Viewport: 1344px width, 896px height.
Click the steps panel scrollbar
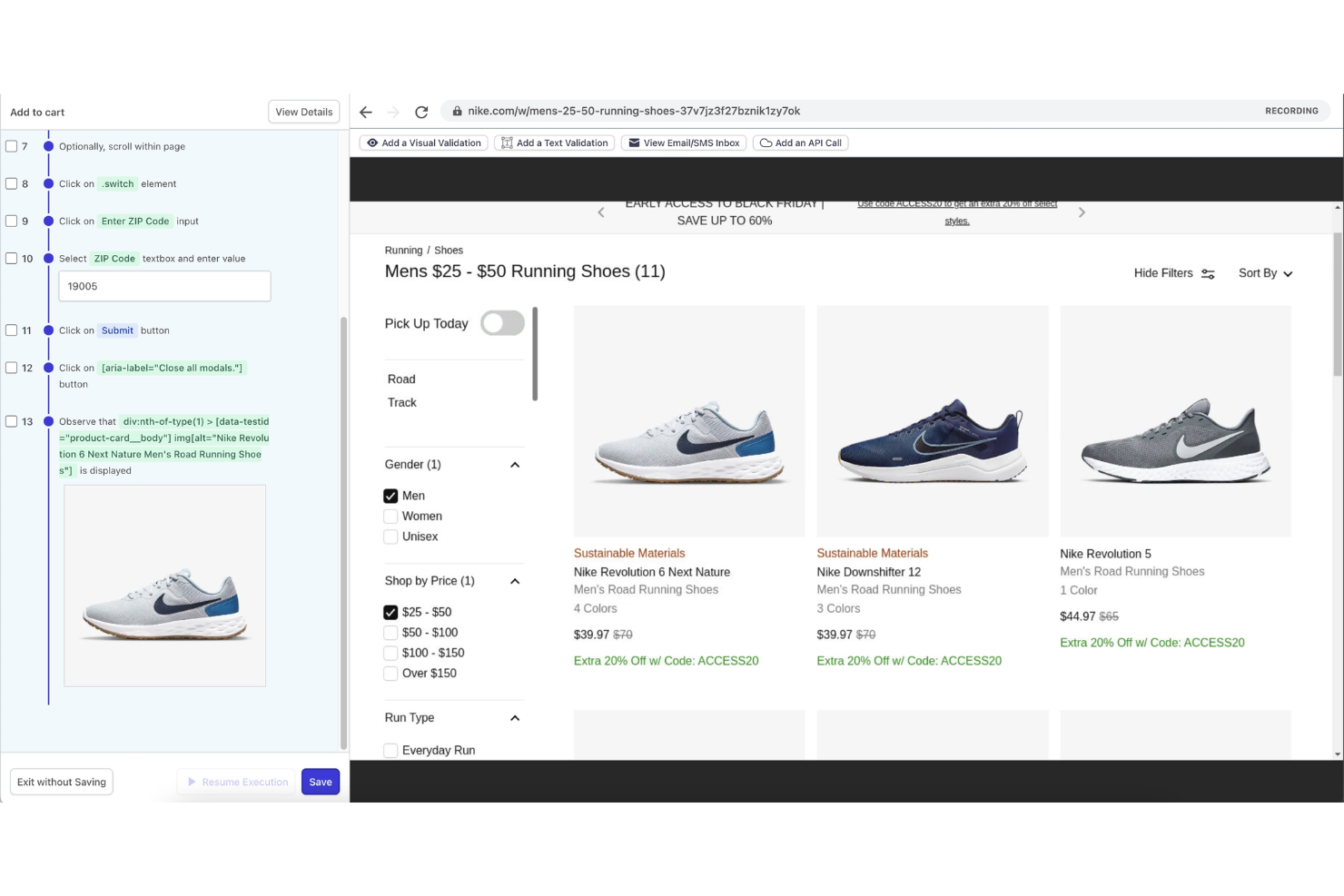tap(343, 533)
